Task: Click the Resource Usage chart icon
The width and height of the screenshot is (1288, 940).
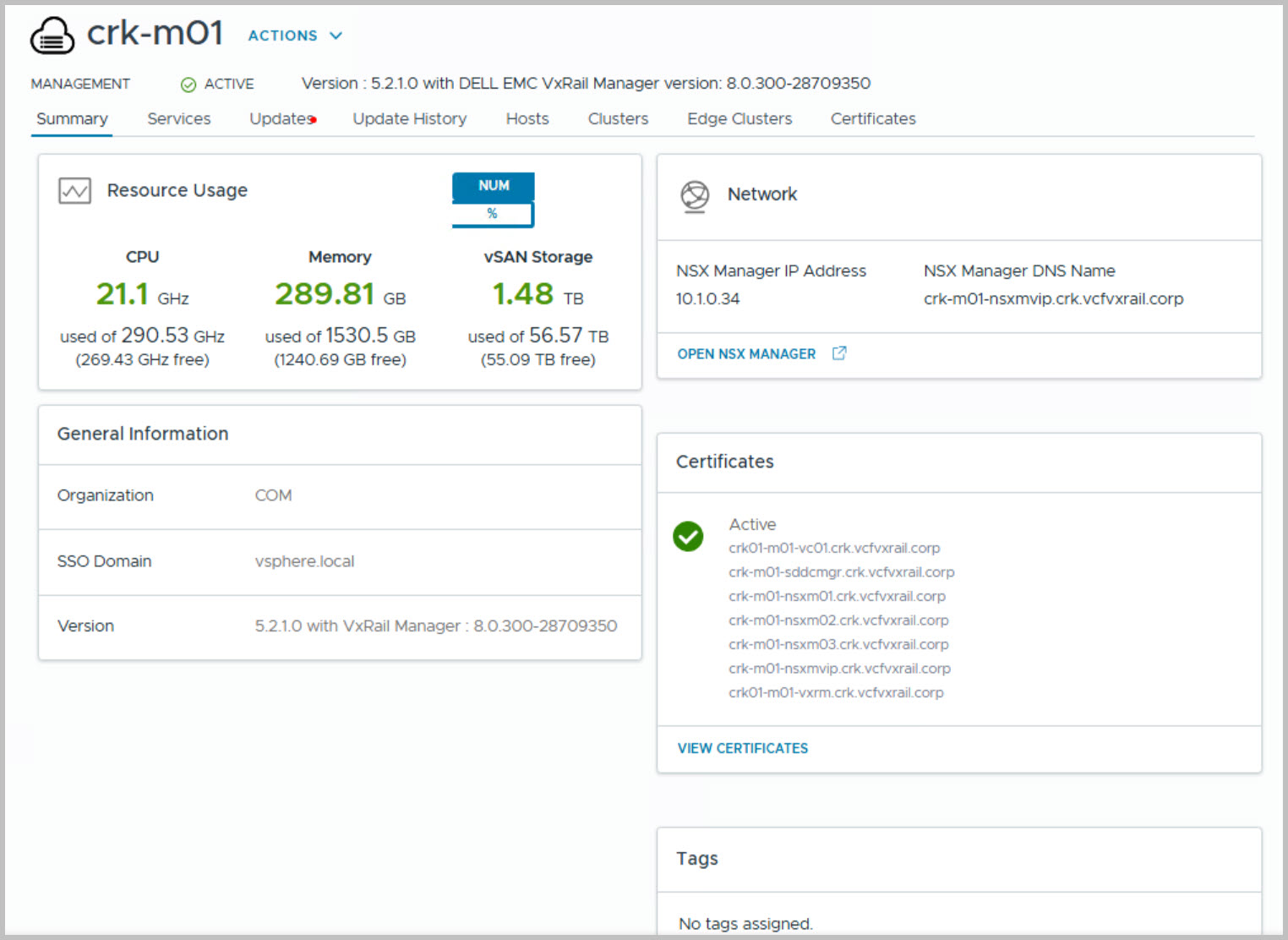Action: (74, 191)
